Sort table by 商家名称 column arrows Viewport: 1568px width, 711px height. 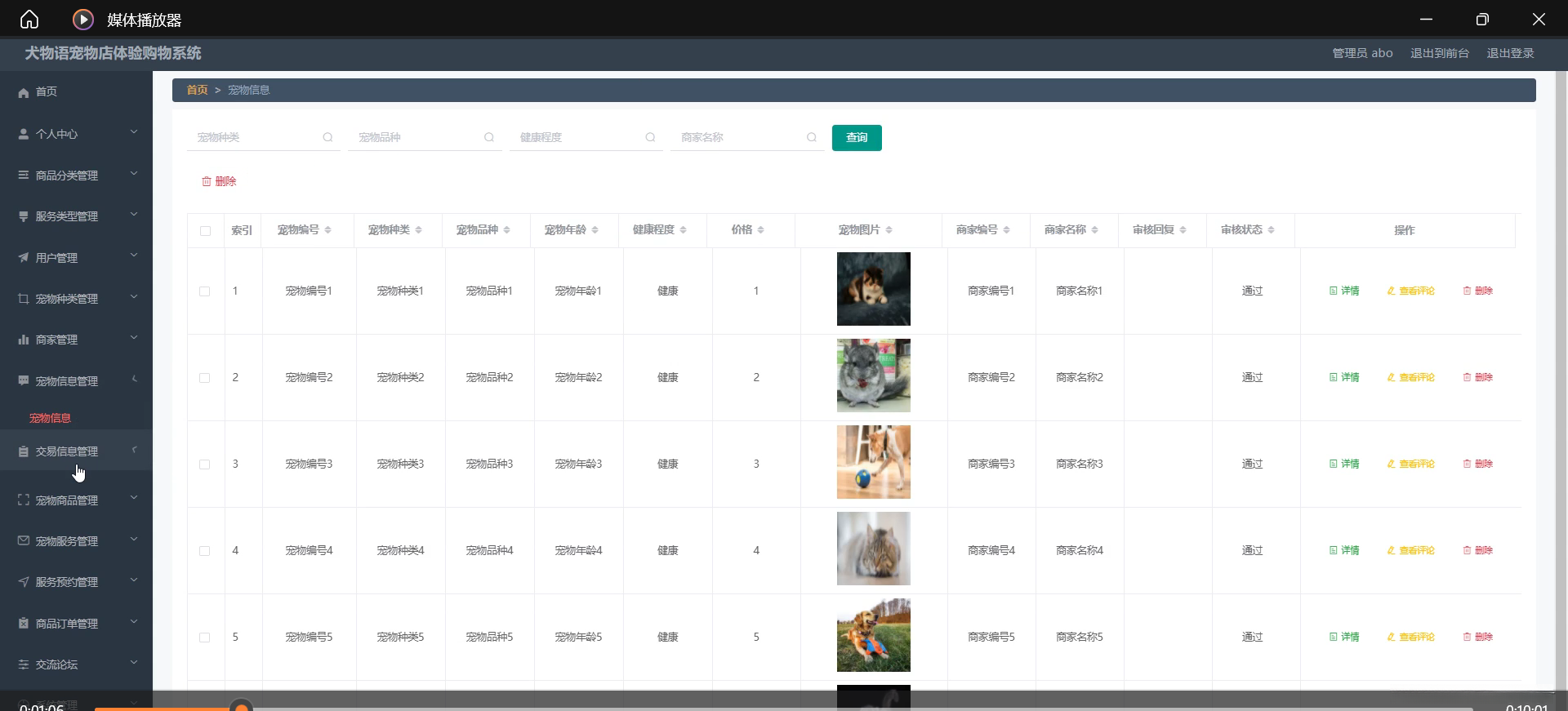(x=1094, y=230)
